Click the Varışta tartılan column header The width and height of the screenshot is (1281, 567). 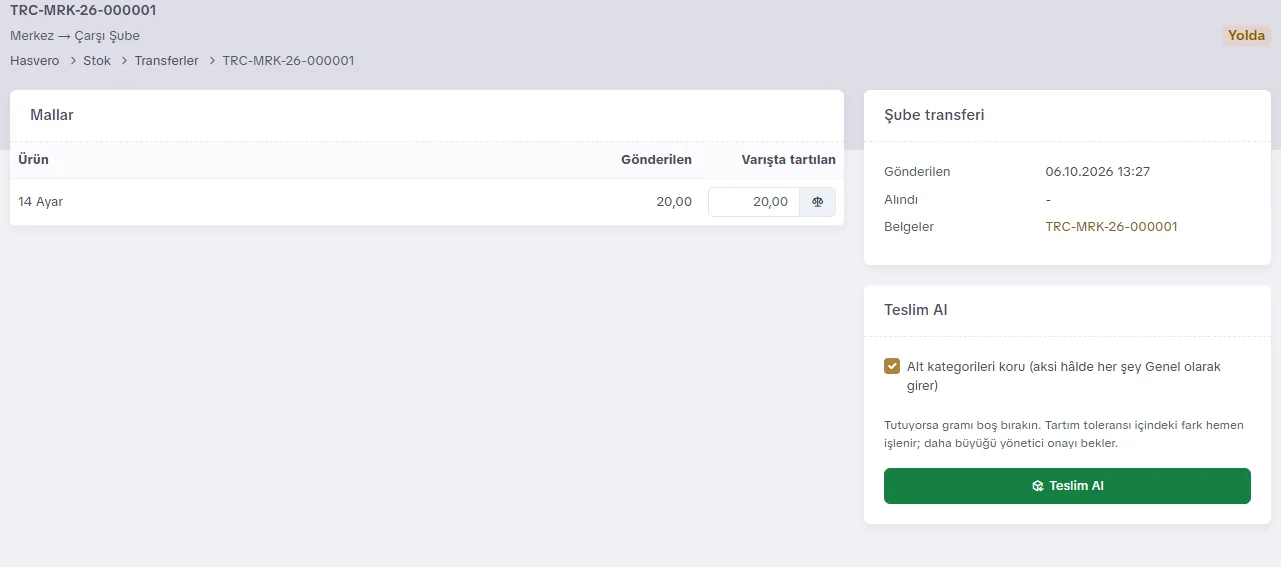pos(788,160)
